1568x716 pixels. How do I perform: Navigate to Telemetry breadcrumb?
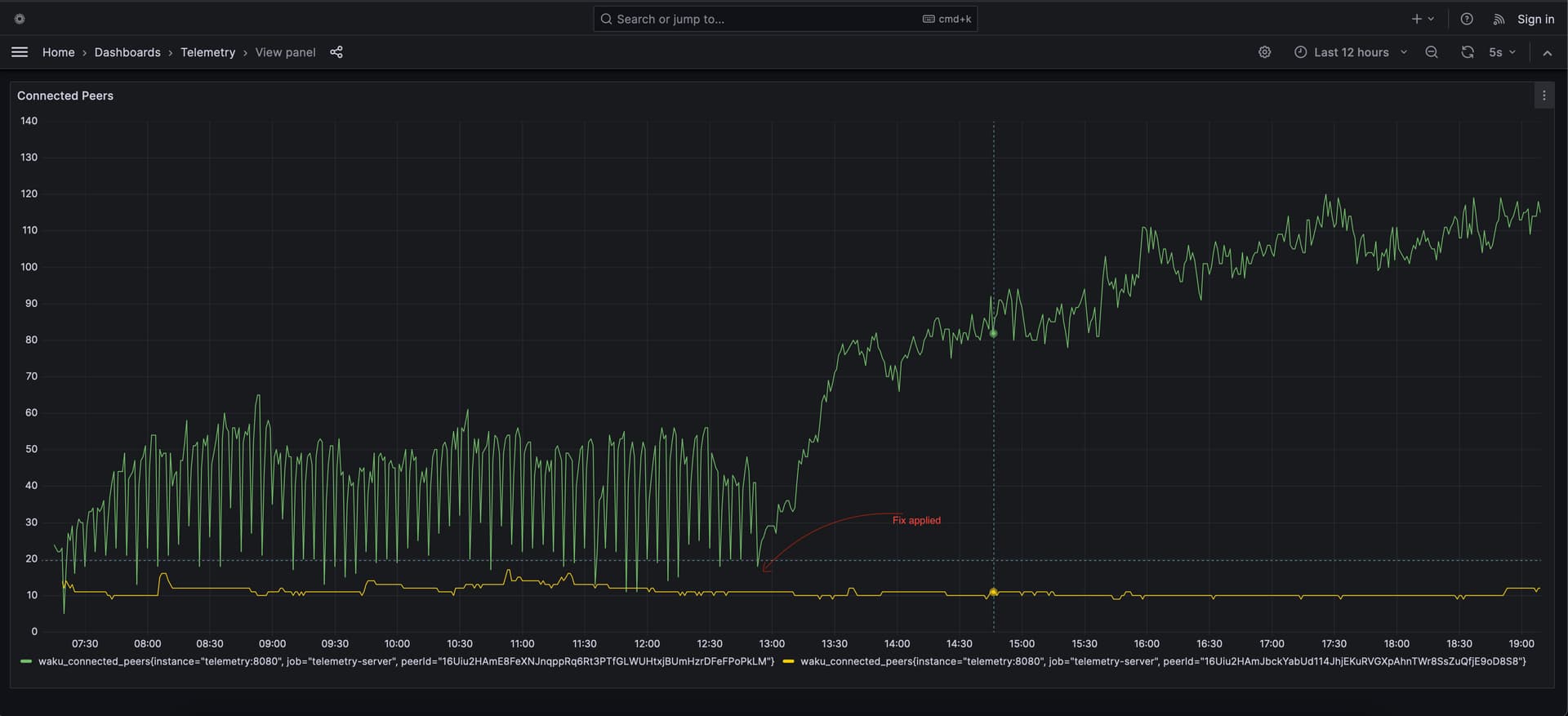tap(207, 52)
